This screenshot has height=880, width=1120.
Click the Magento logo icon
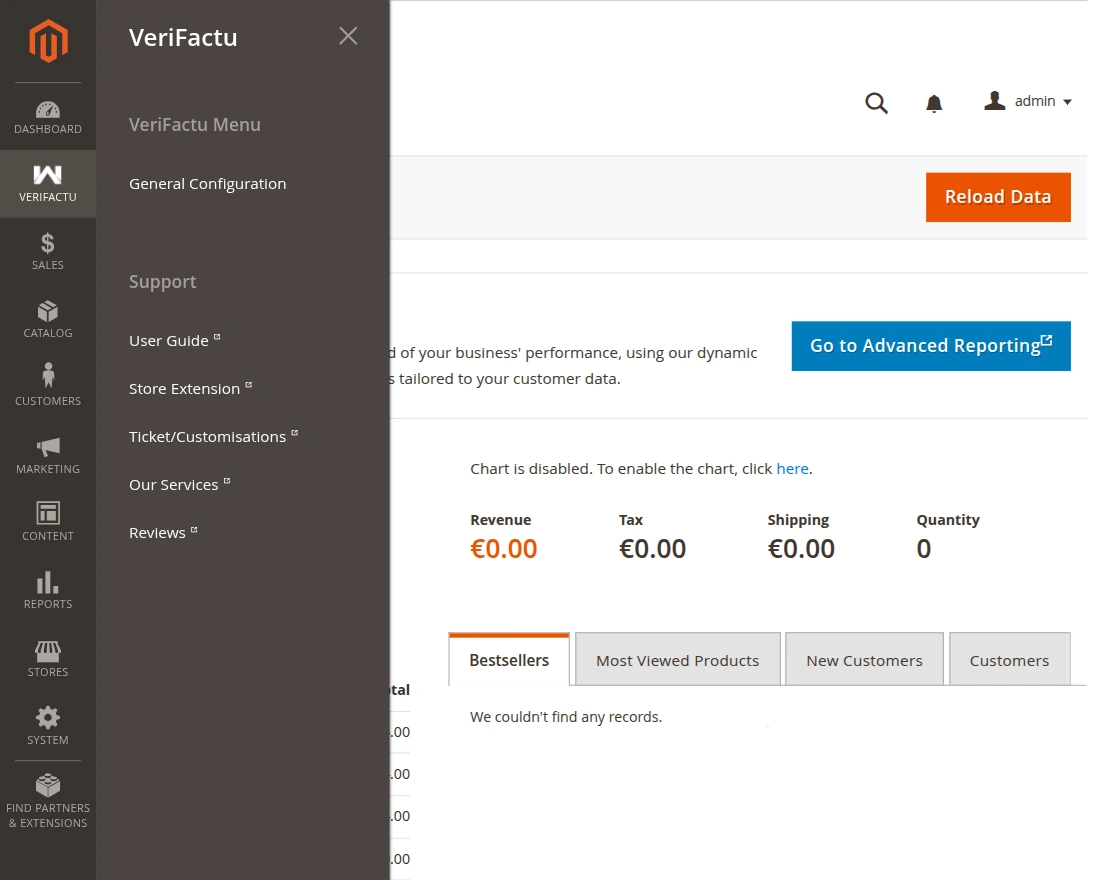[x=47, y=40]
